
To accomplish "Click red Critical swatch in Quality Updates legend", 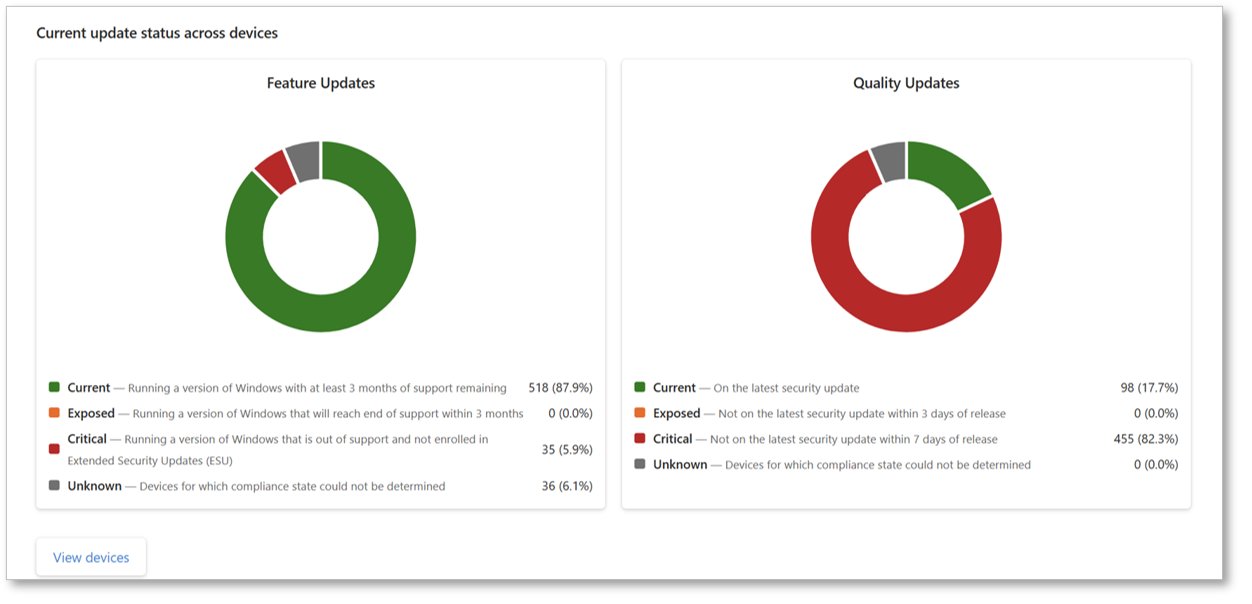I will (640, 439).
